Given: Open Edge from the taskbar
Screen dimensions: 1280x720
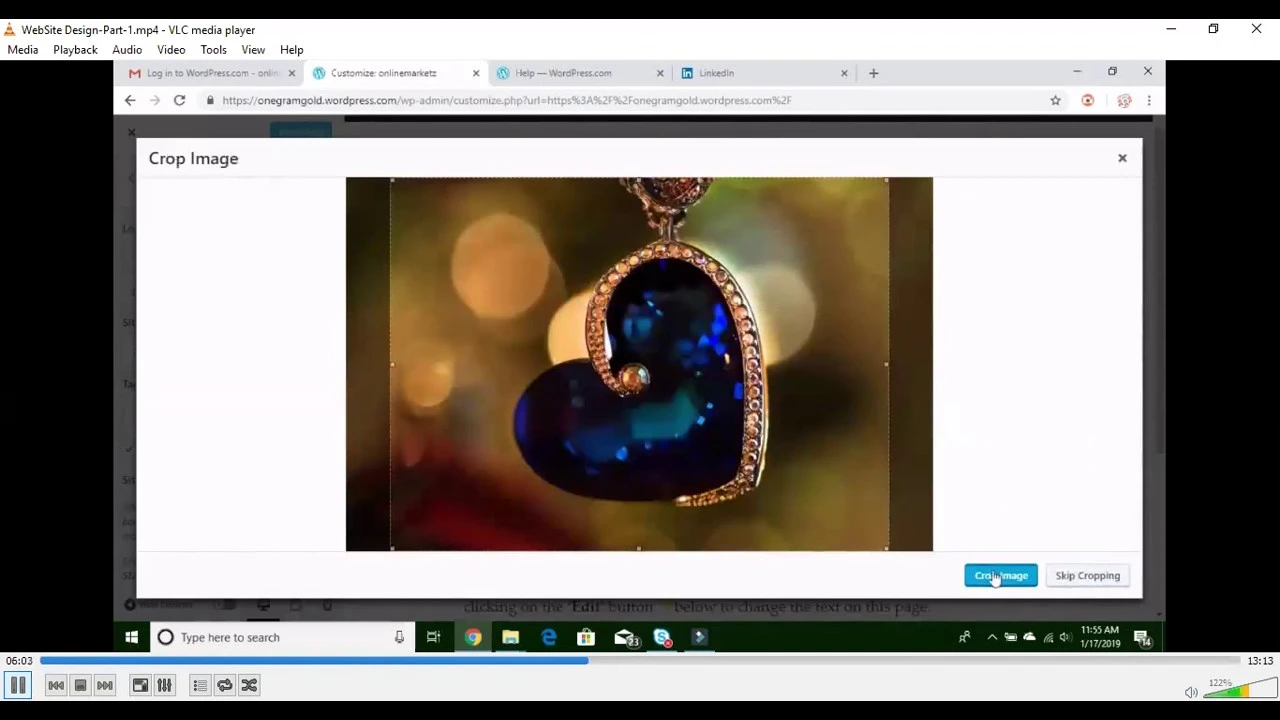Looking at the screenshot, I should pos(549,637).
